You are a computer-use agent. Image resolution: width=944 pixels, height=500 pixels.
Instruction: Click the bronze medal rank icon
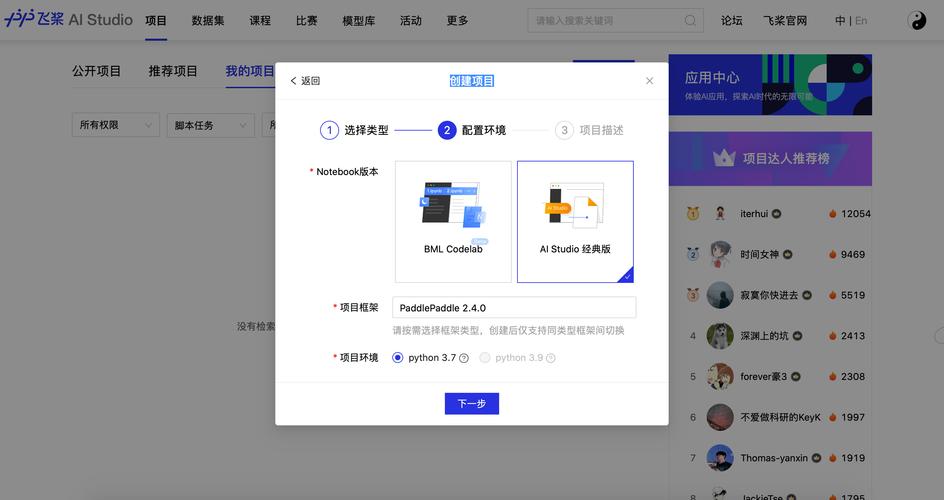tap(693, 295)
